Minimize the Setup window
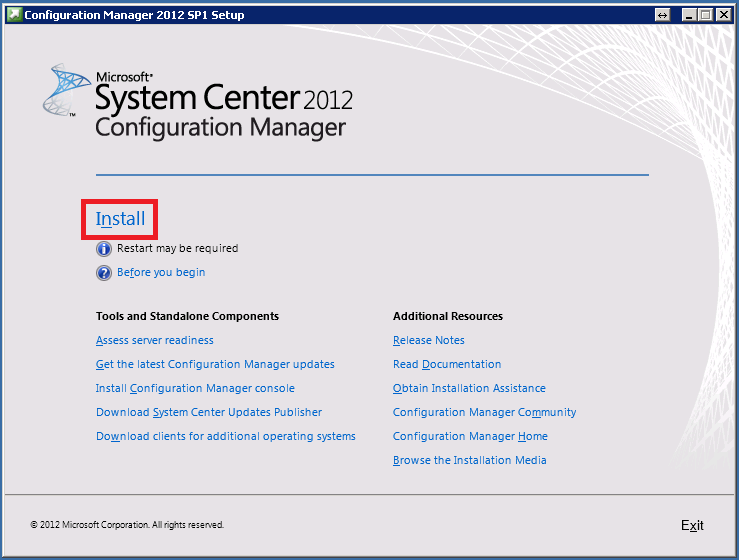The image size is (739, 560). [689, 15]
